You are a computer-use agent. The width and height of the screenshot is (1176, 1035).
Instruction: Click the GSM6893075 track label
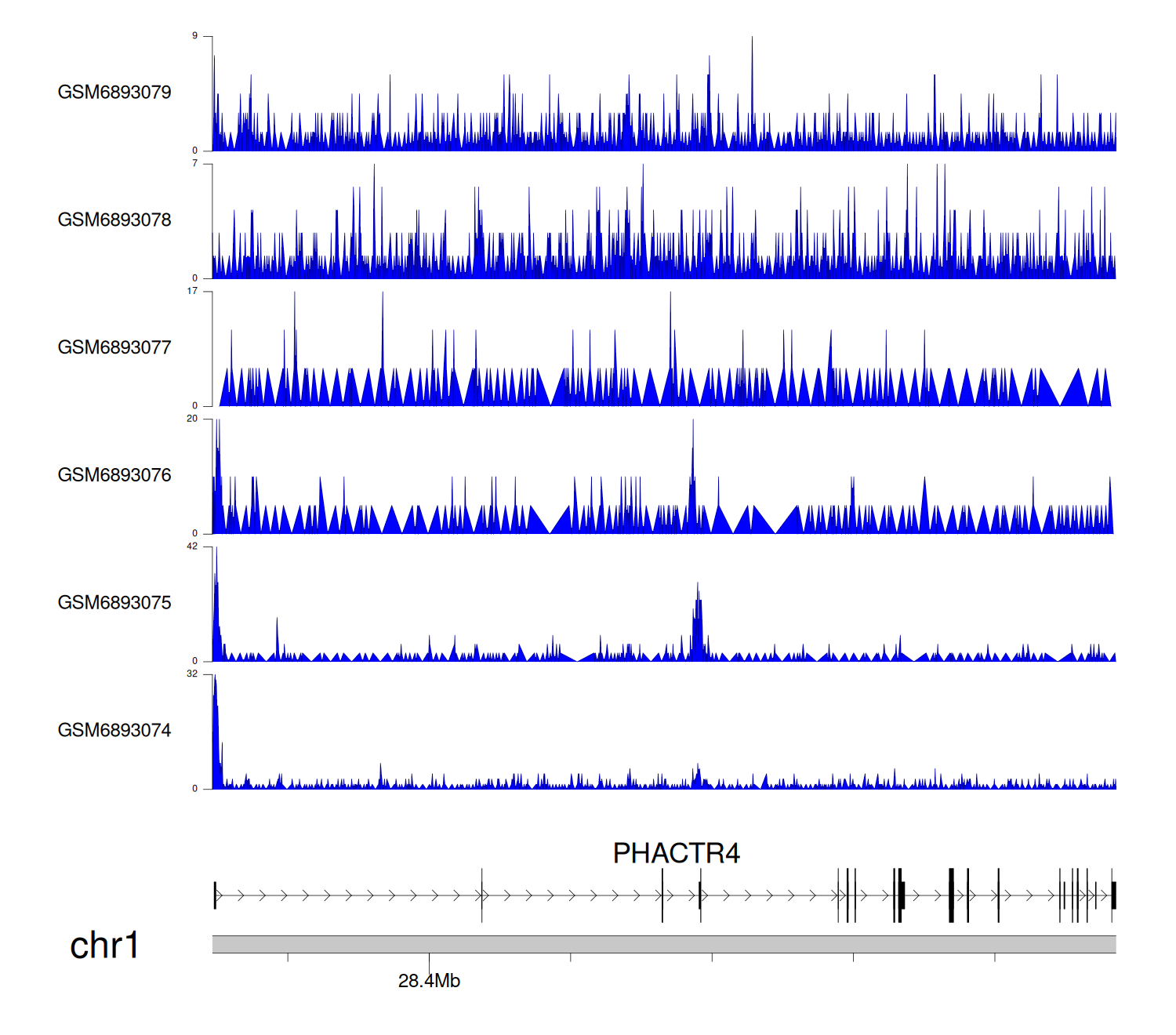tap(114, 603)
